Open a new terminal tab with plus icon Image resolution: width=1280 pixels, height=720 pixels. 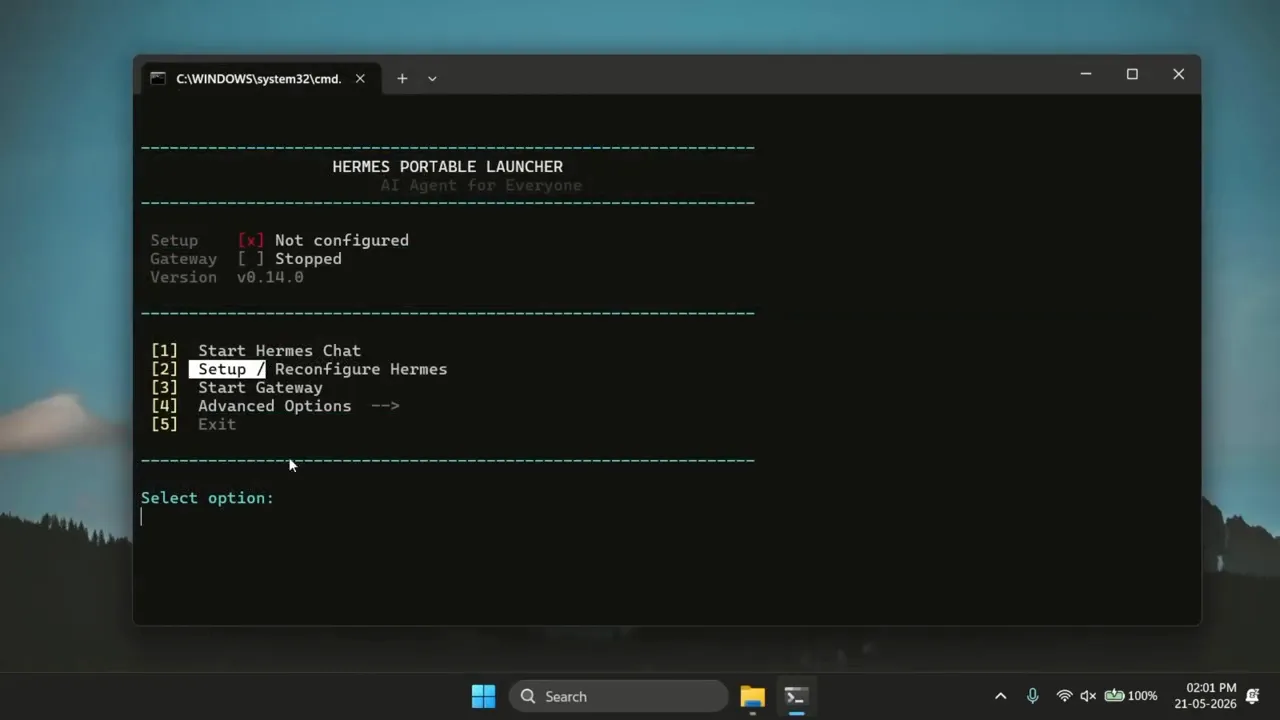[x=402, y=78]
